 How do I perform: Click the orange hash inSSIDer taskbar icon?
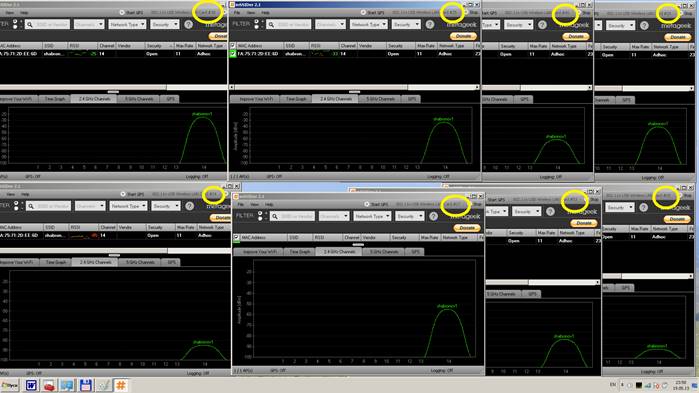121,385
